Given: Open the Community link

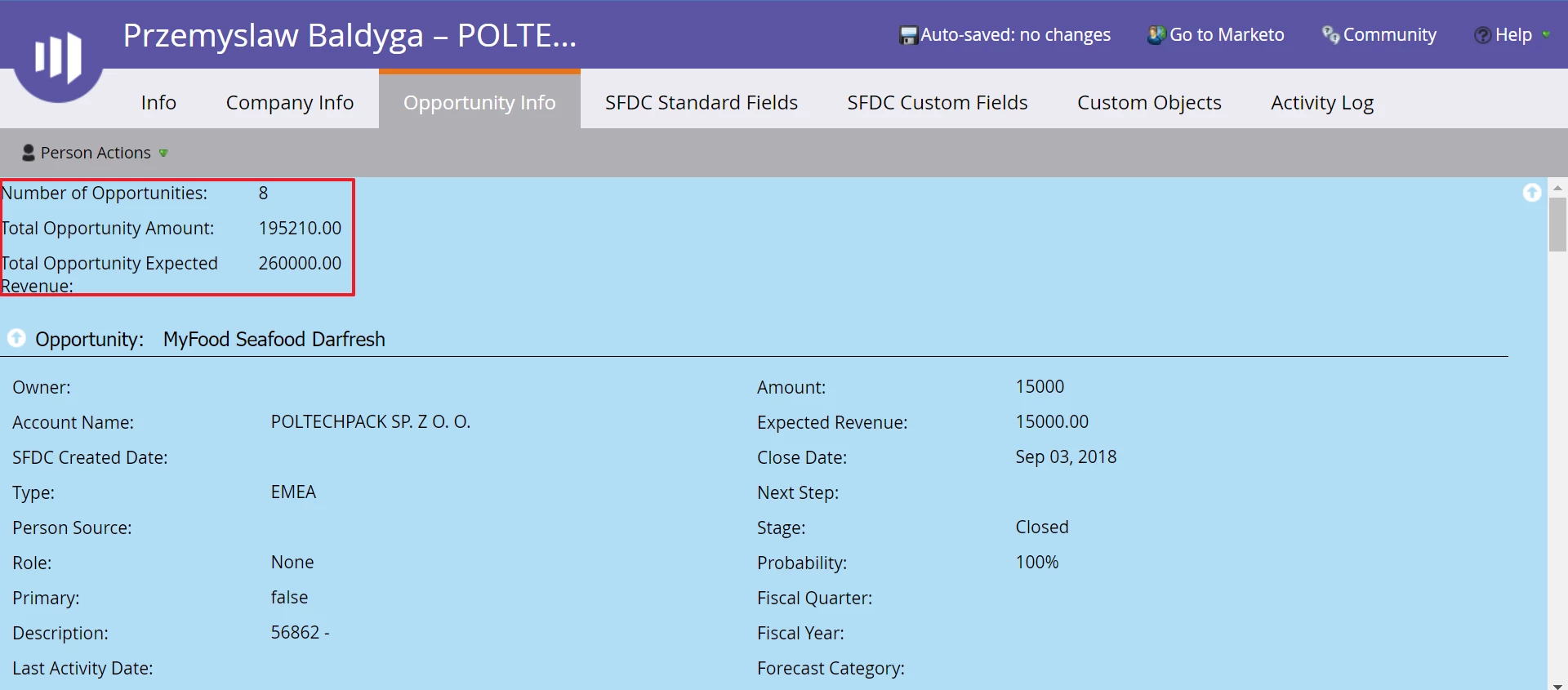Looking at the screenshot, I should point(1389,34).
